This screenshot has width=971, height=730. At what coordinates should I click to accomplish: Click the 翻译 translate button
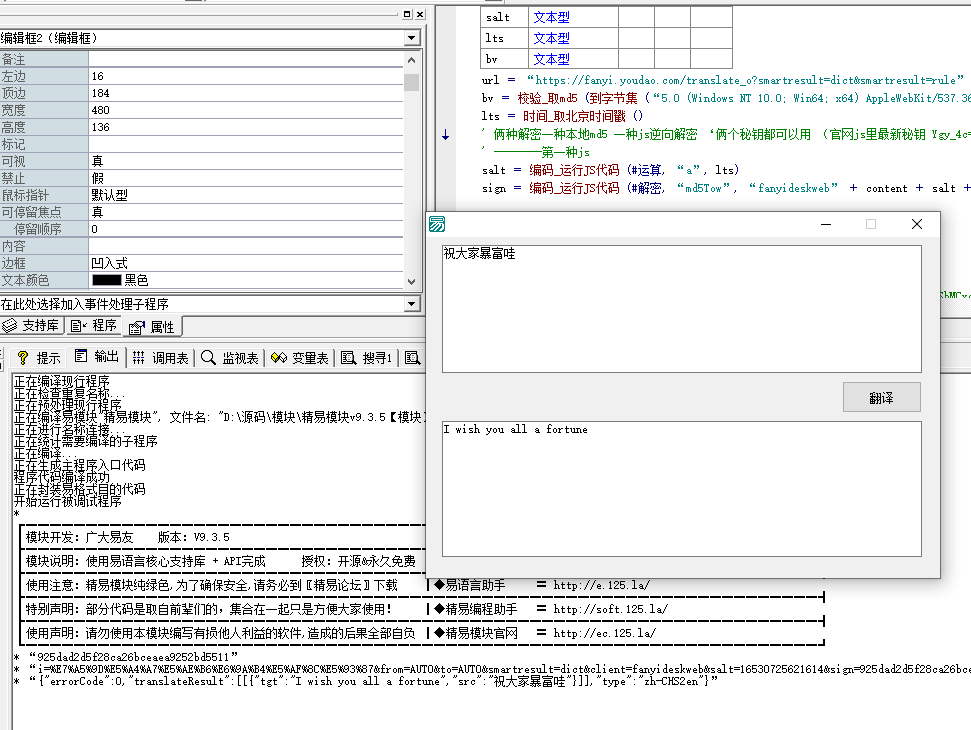[881, 398]
